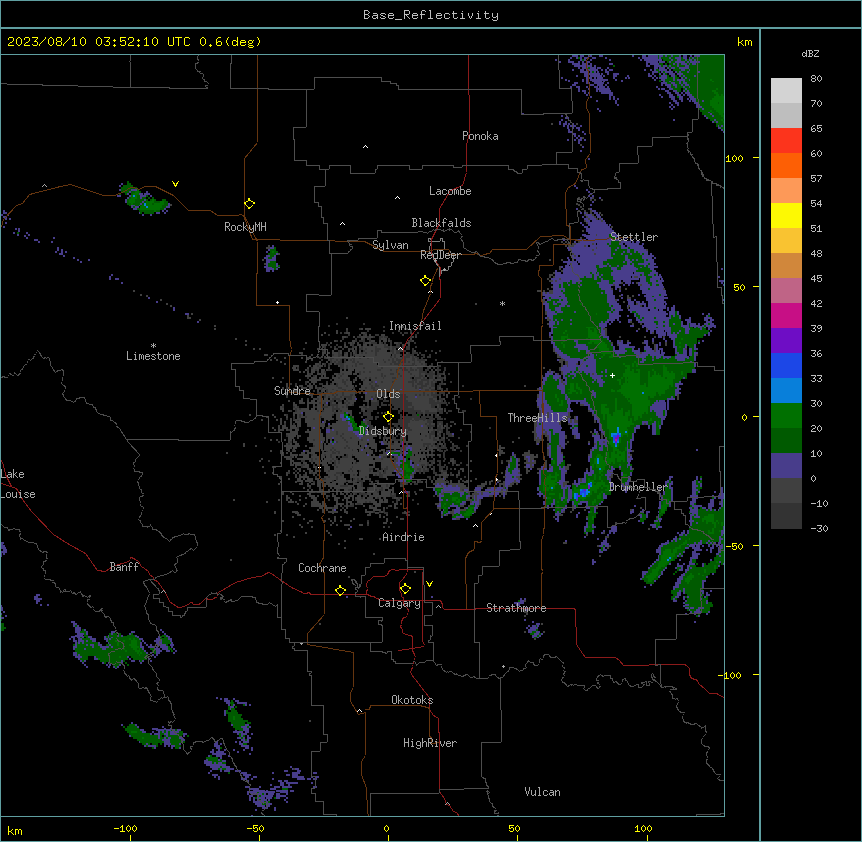
Task: Click the Banff town label
Action: [124, 567]
